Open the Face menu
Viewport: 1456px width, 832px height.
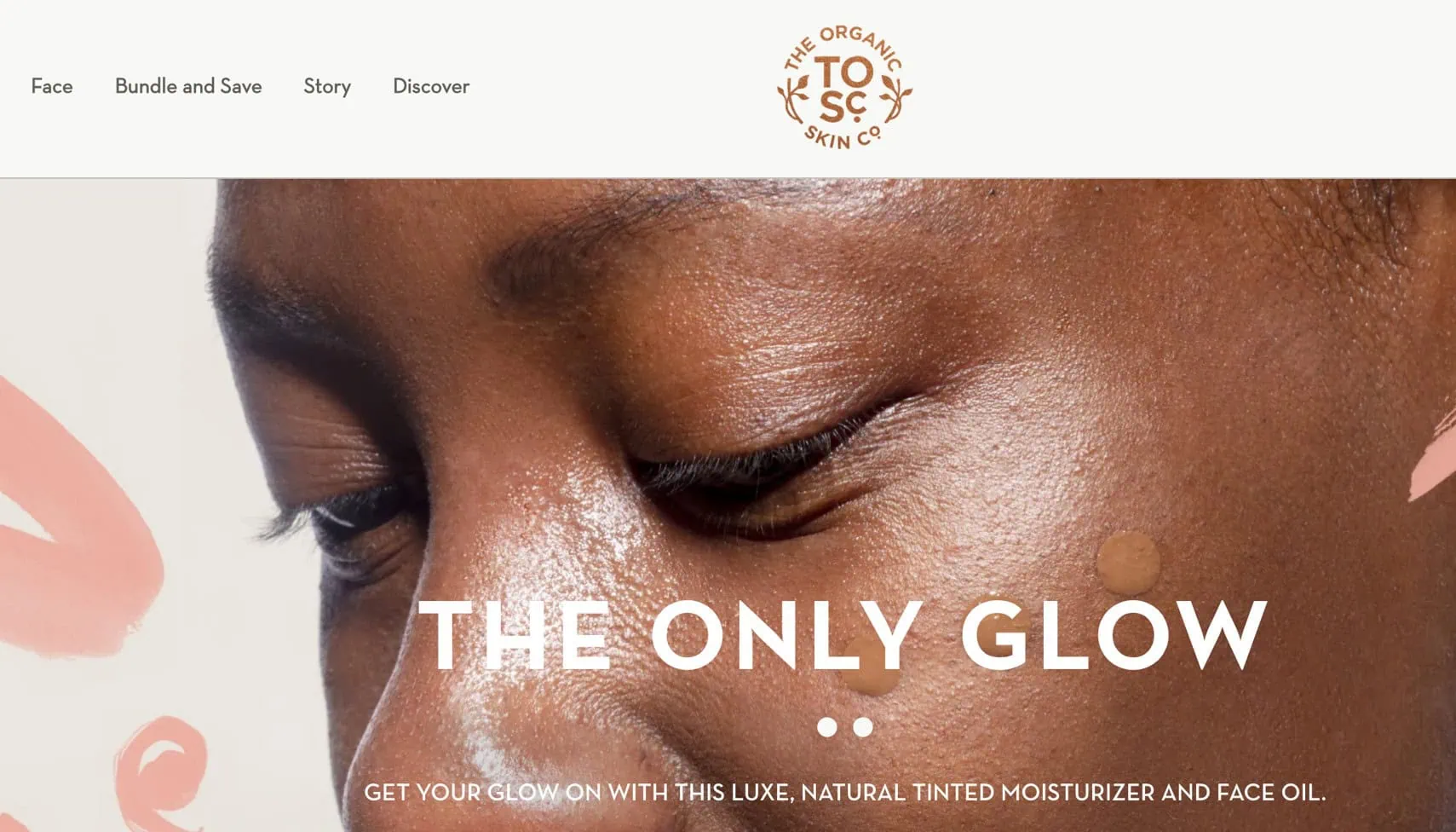tap(52, 86)
